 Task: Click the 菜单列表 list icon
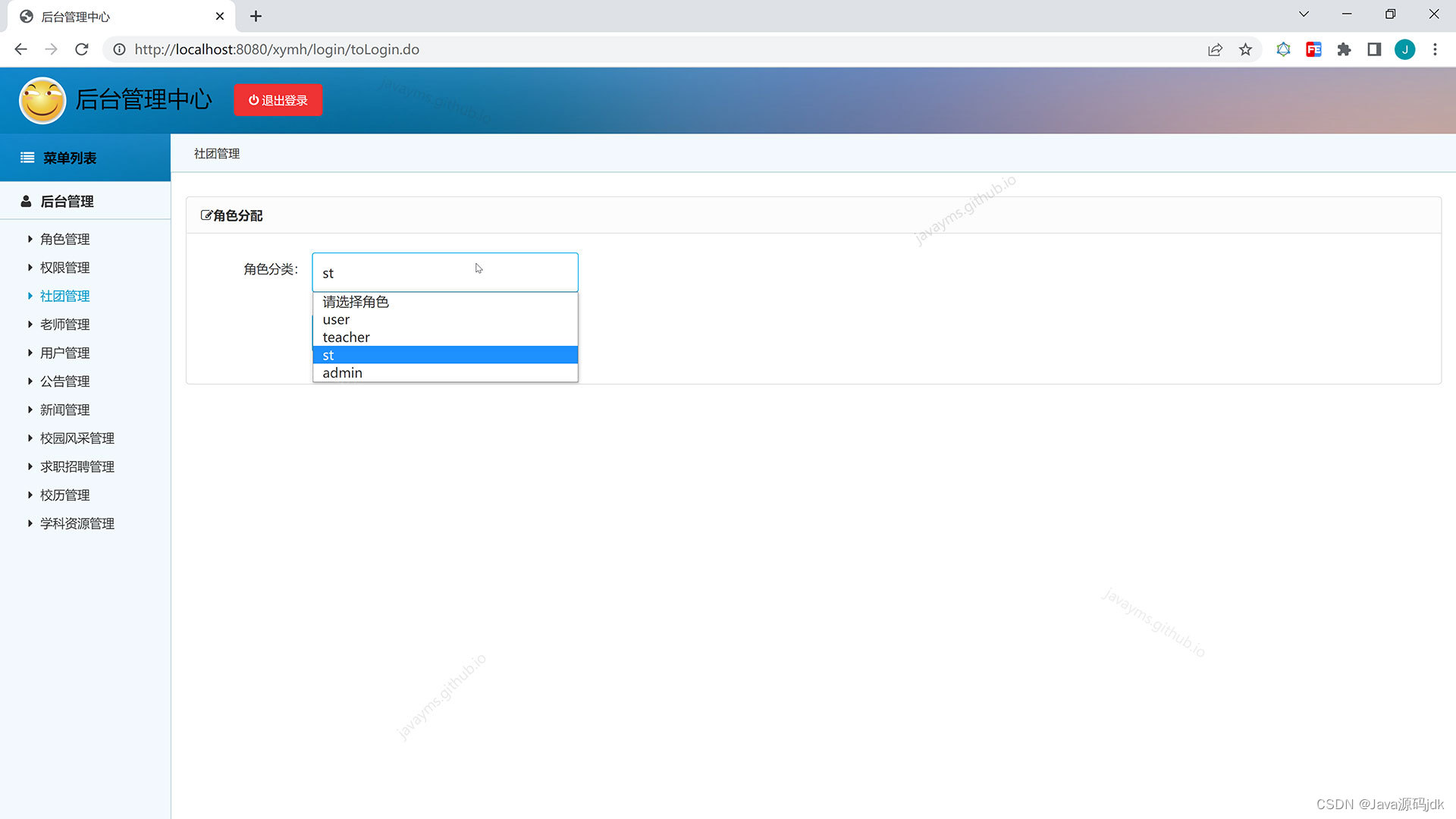tap(27, 158)
